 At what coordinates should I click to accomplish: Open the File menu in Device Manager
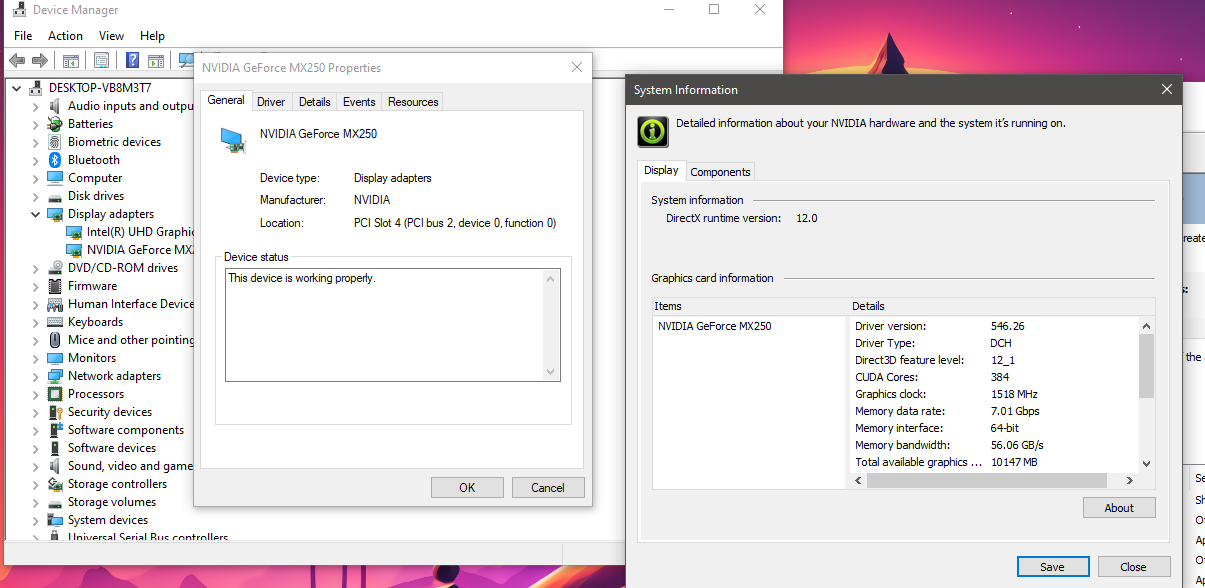(23, 36)
